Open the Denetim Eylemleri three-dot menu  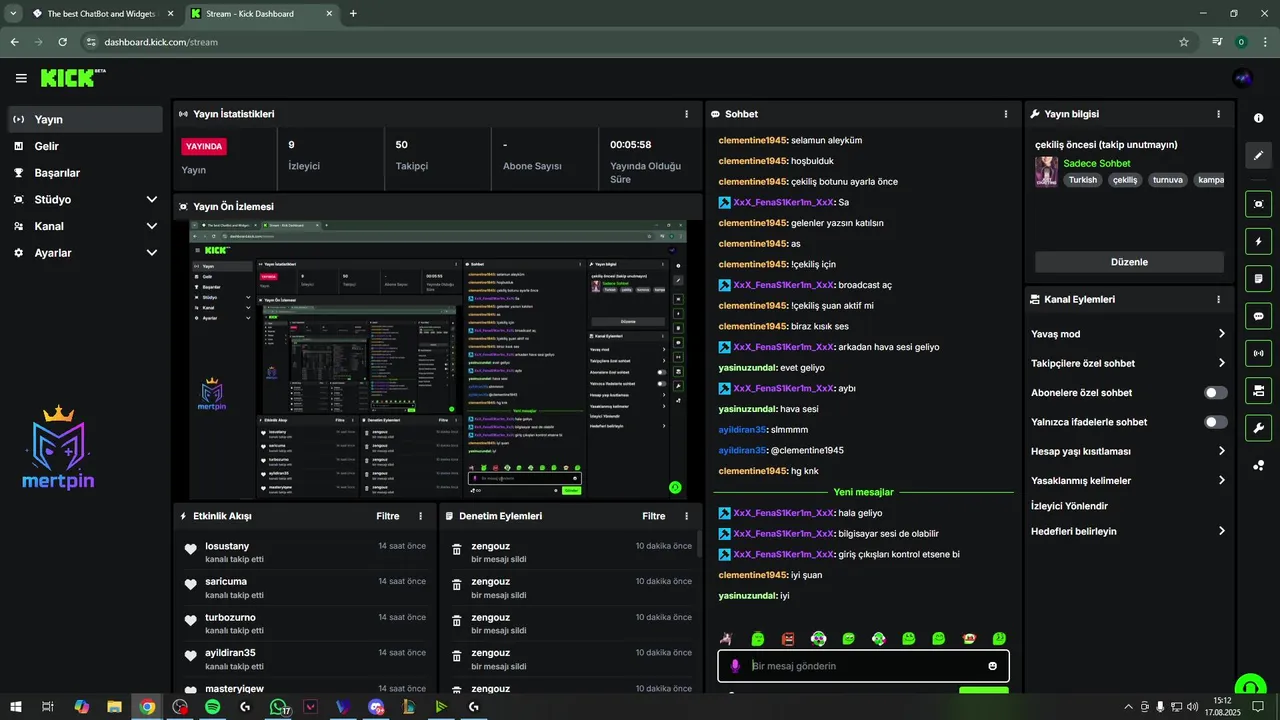(x=686, y=516)
